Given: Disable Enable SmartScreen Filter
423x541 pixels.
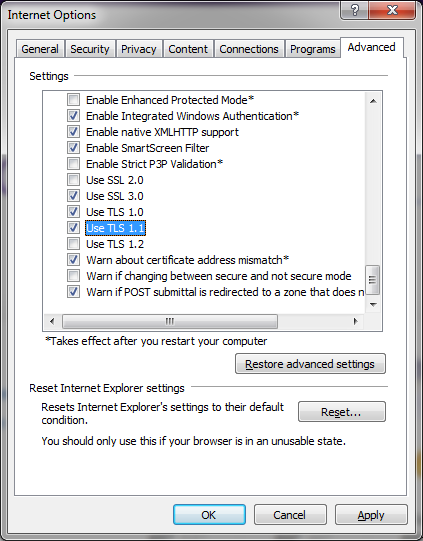Looking at the screenshot, I should click(73, 148).
